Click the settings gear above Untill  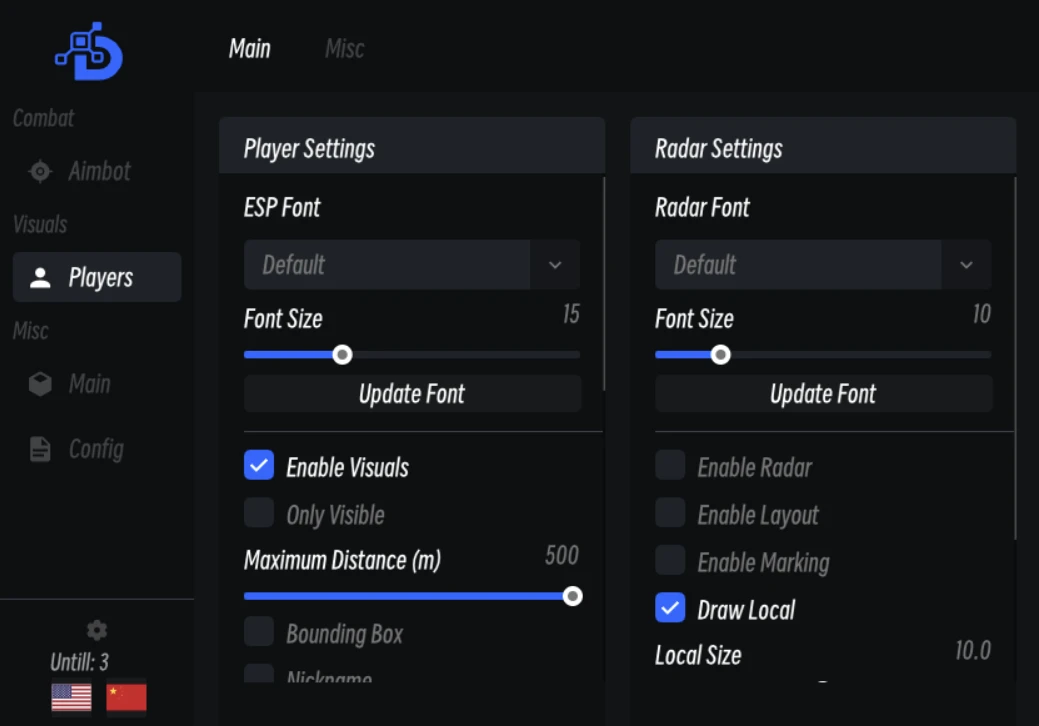pyautogui.click(x=97, y=630)
